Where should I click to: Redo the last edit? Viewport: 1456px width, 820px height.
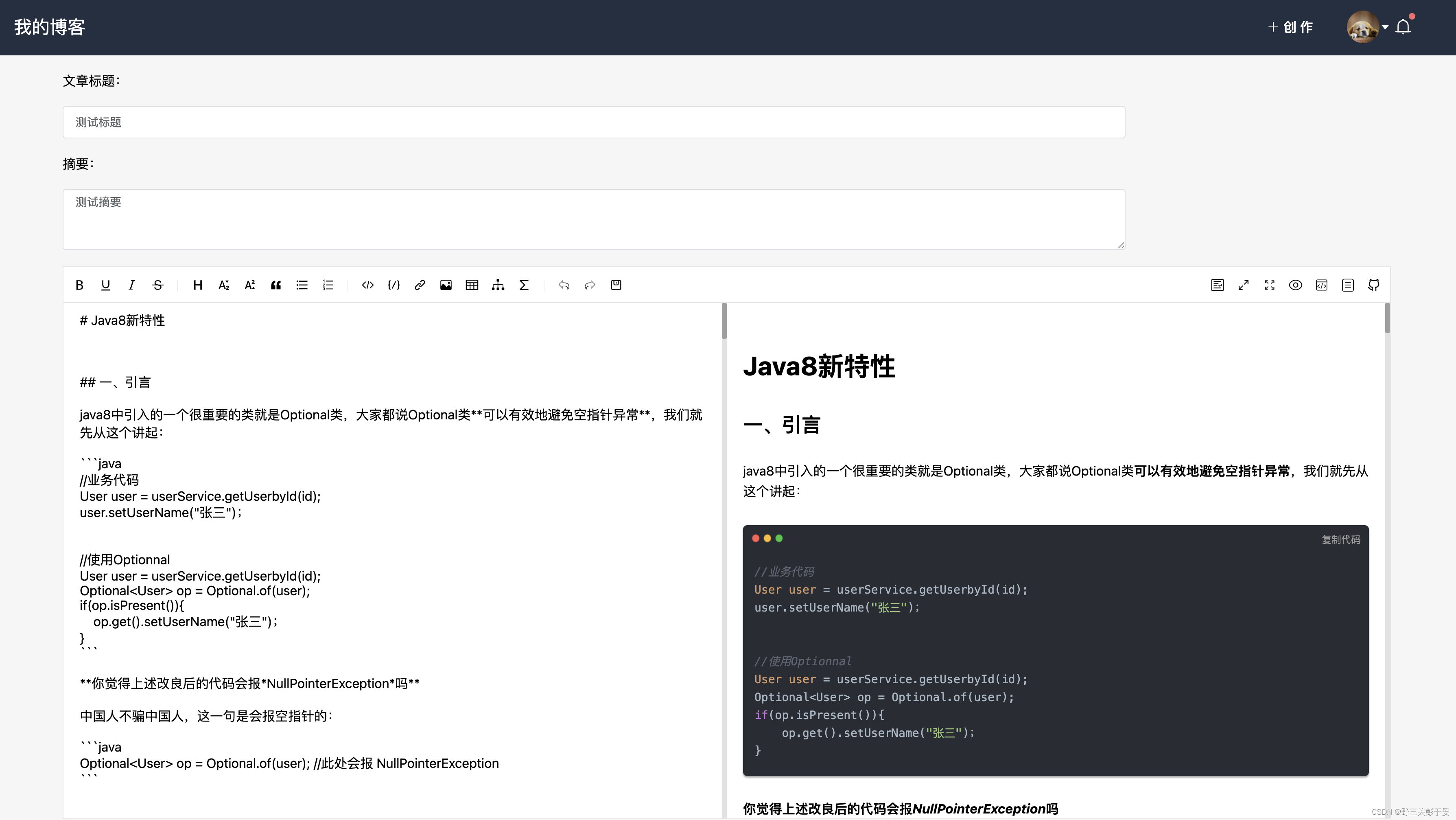click(x=590, y=285)
